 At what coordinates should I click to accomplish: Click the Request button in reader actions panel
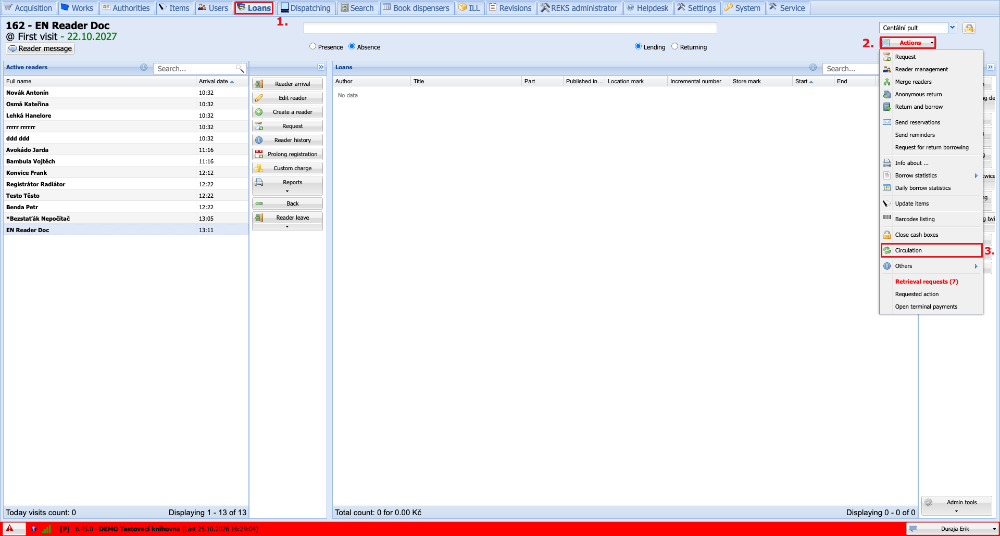pyautogui.click(x=287, y=126)
